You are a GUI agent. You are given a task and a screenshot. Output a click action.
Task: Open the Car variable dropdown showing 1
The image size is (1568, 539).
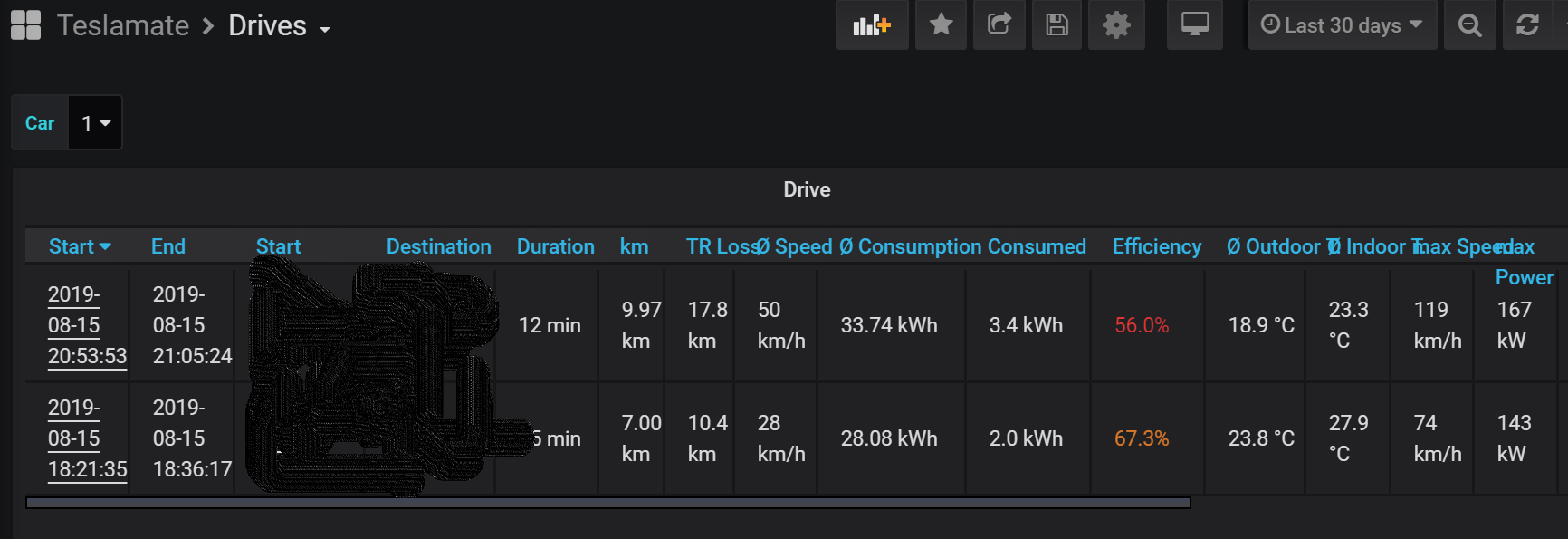(x=95, y=122)
